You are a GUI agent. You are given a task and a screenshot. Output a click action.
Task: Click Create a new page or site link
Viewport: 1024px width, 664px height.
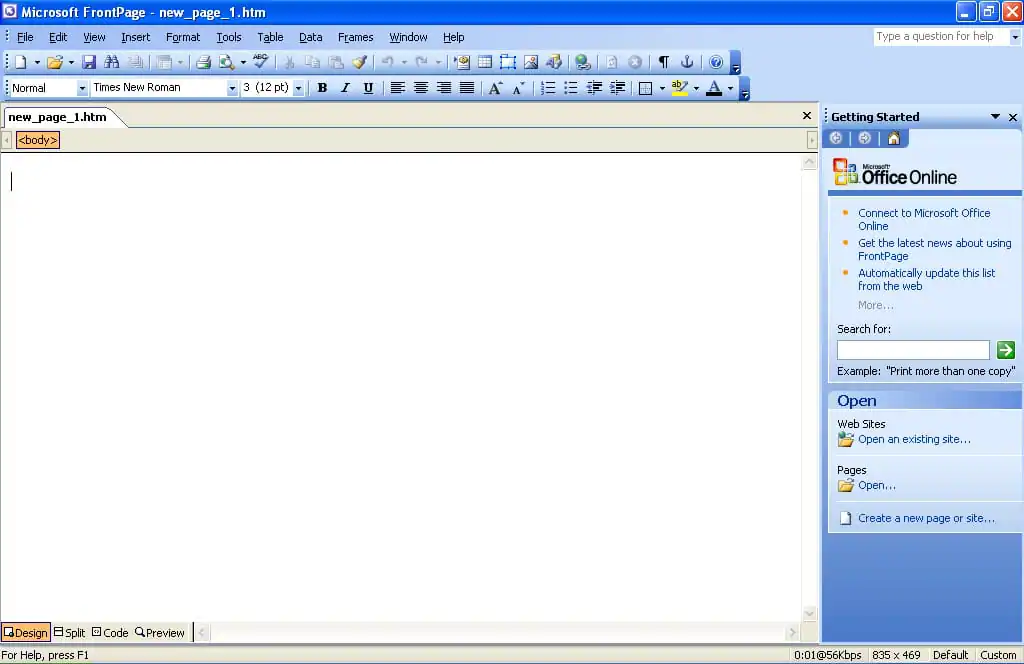925,518
